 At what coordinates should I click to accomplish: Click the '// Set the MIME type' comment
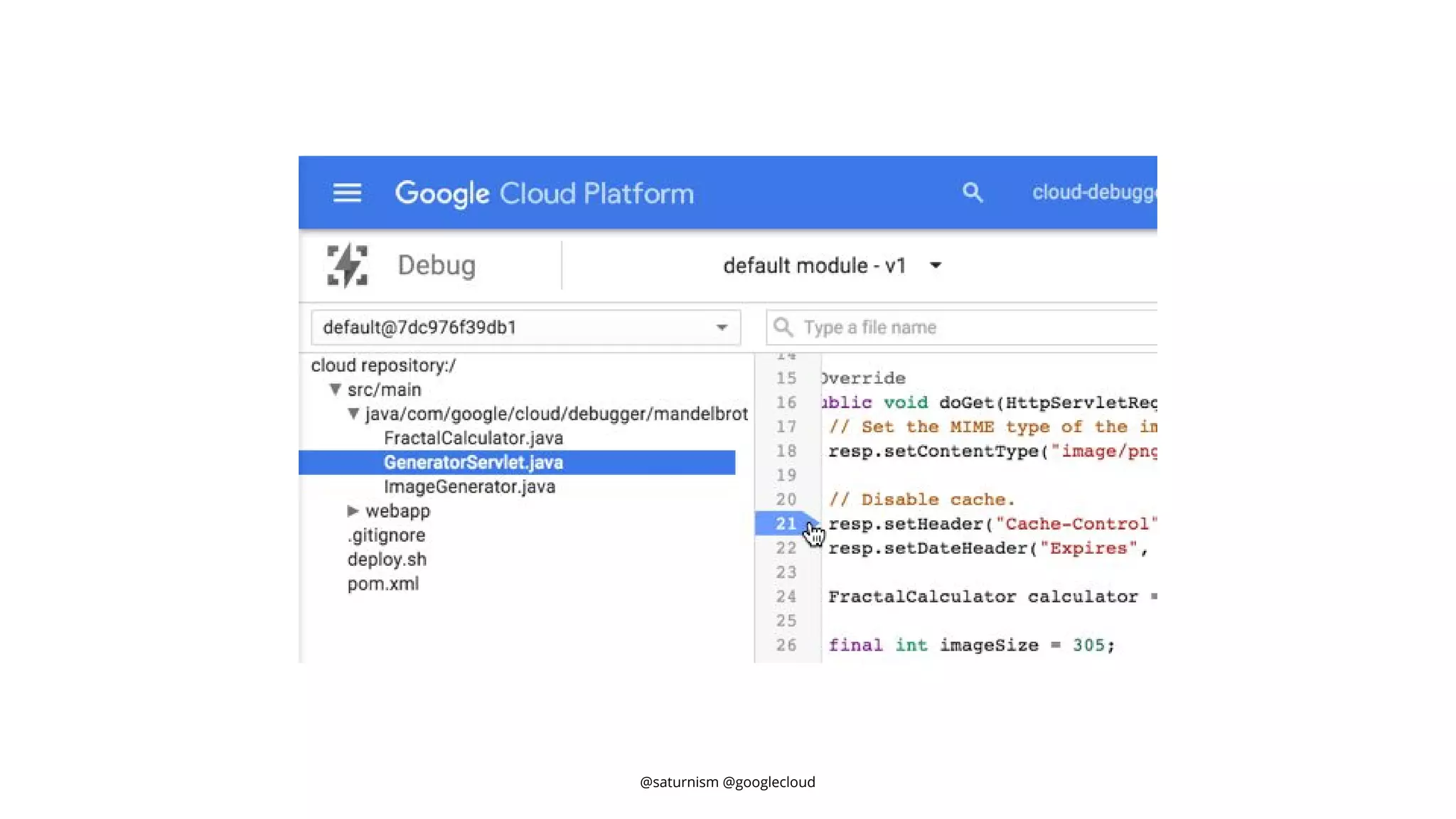992,427
